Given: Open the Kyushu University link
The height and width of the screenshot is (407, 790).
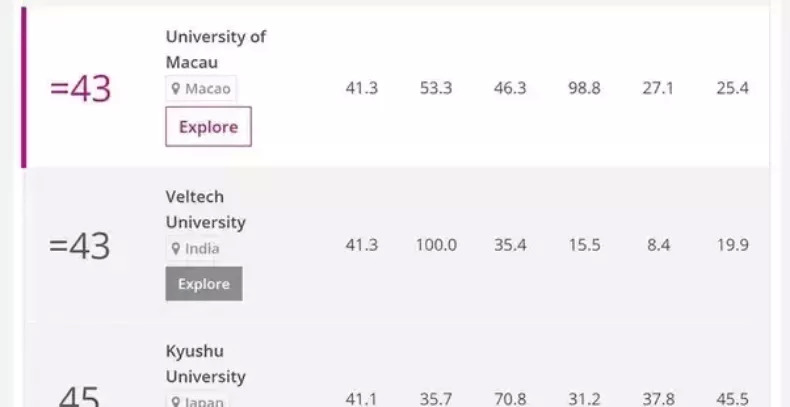Looking at the screenshot, I should pyautogui.click(x=205, y=364).
